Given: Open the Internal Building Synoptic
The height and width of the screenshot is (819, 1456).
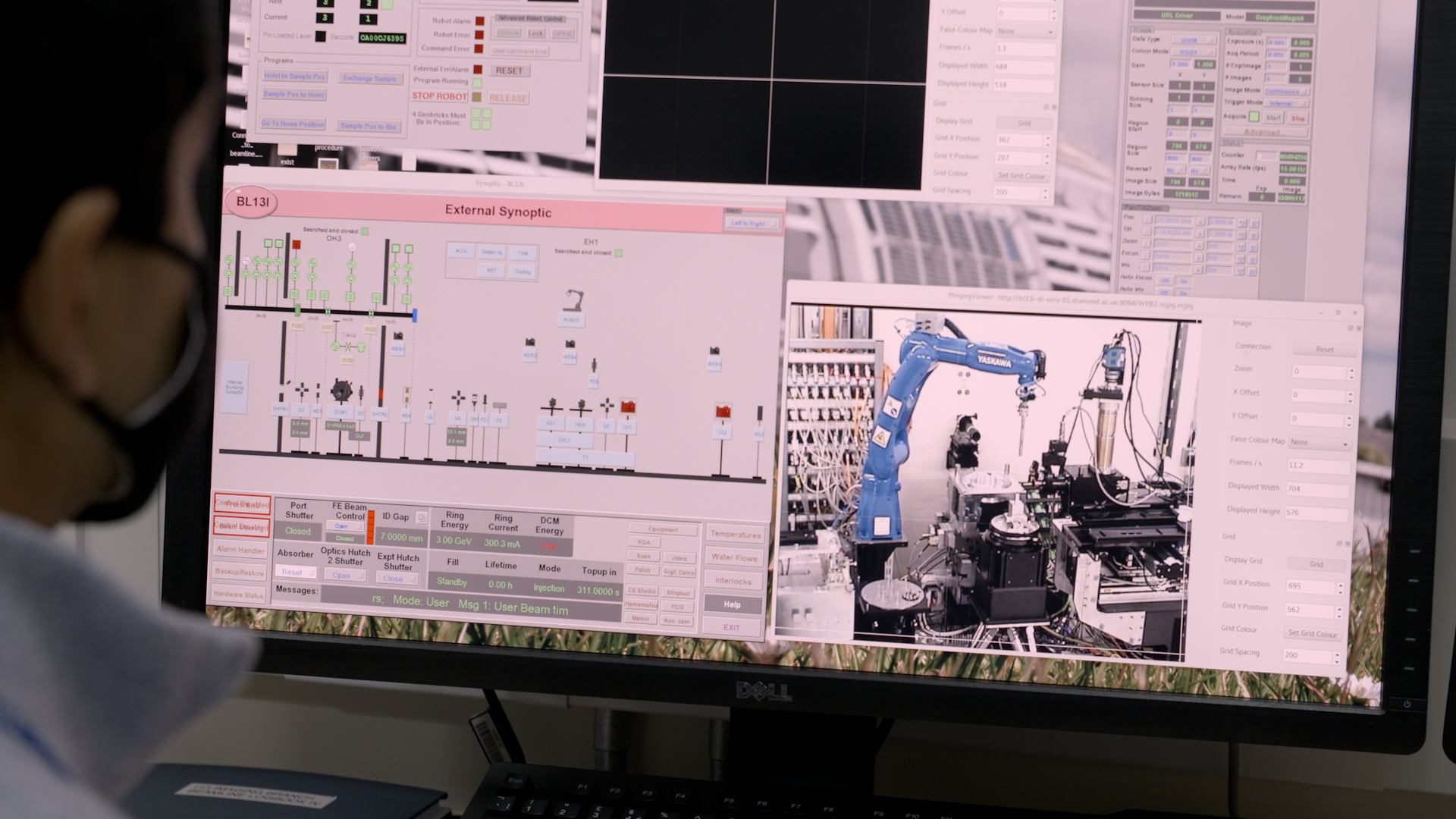Looking at the screenshot, I should [x=234, y=387].
